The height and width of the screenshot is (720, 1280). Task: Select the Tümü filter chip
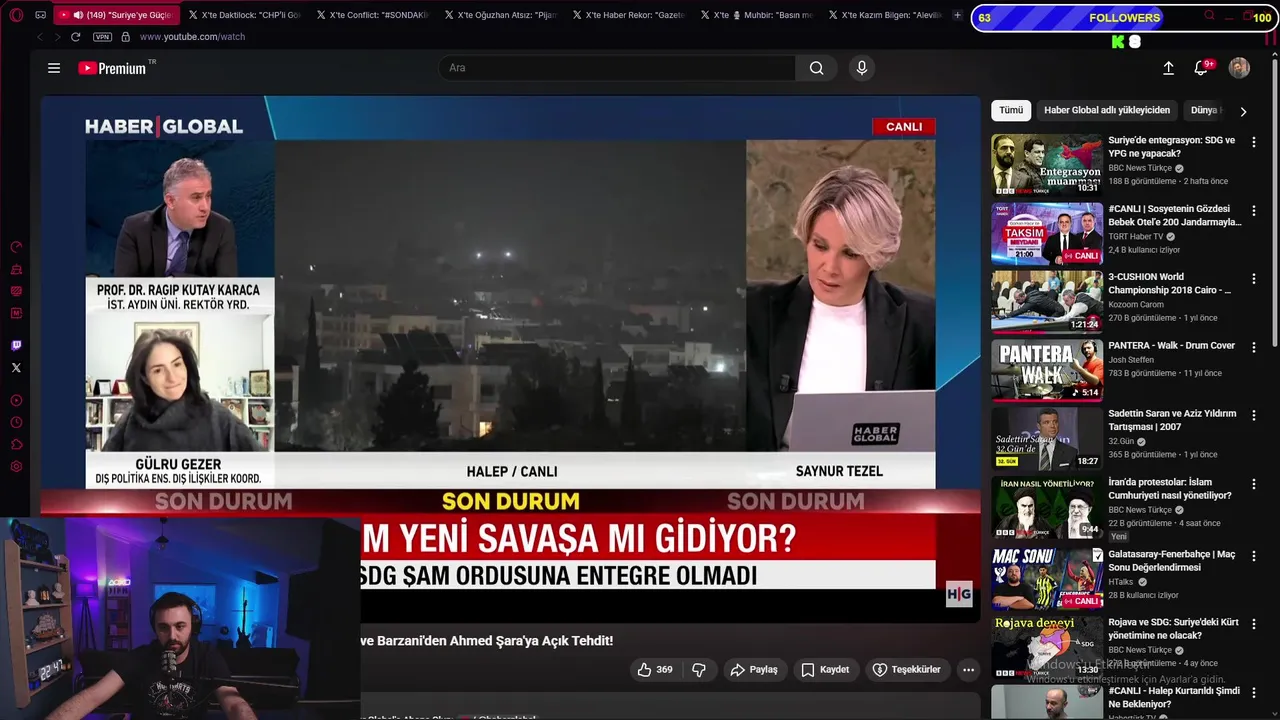[1011, 110]
